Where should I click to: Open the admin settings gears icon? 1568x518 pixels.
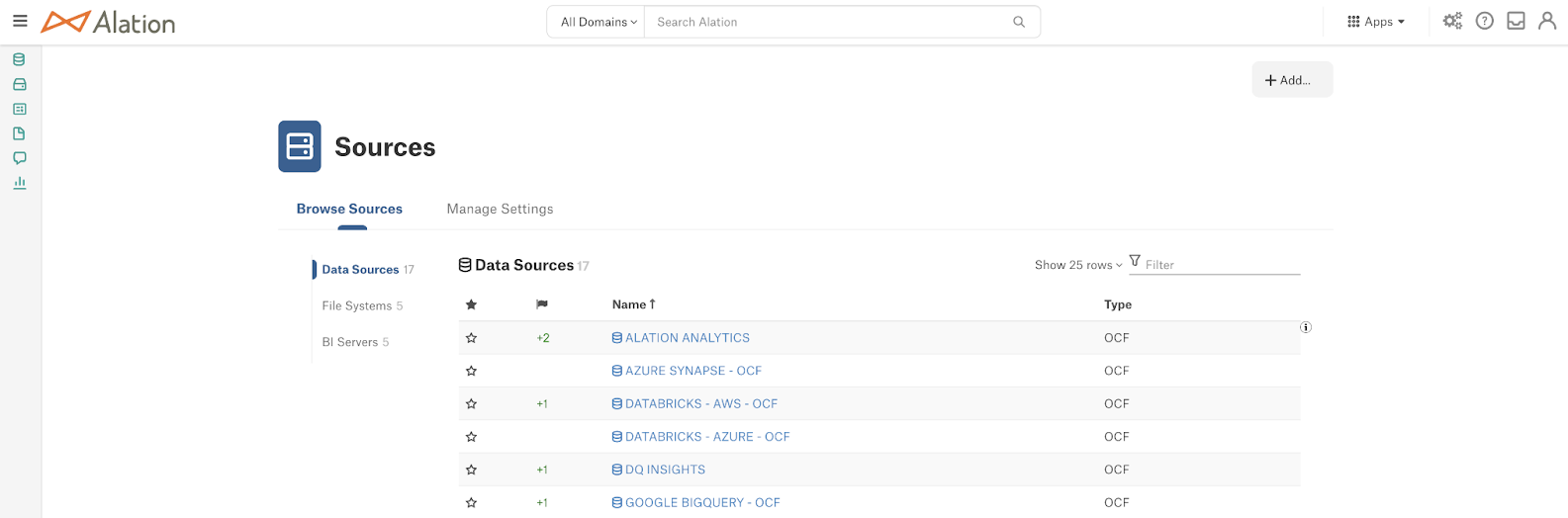tap(1452, 21)
